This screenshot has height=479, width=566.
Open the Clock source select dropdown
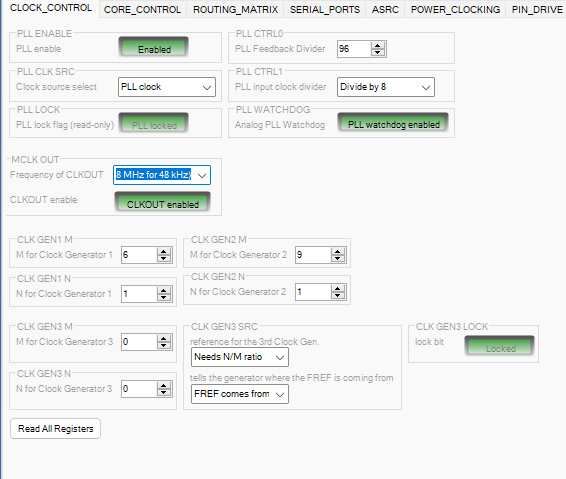click(167, 87)
